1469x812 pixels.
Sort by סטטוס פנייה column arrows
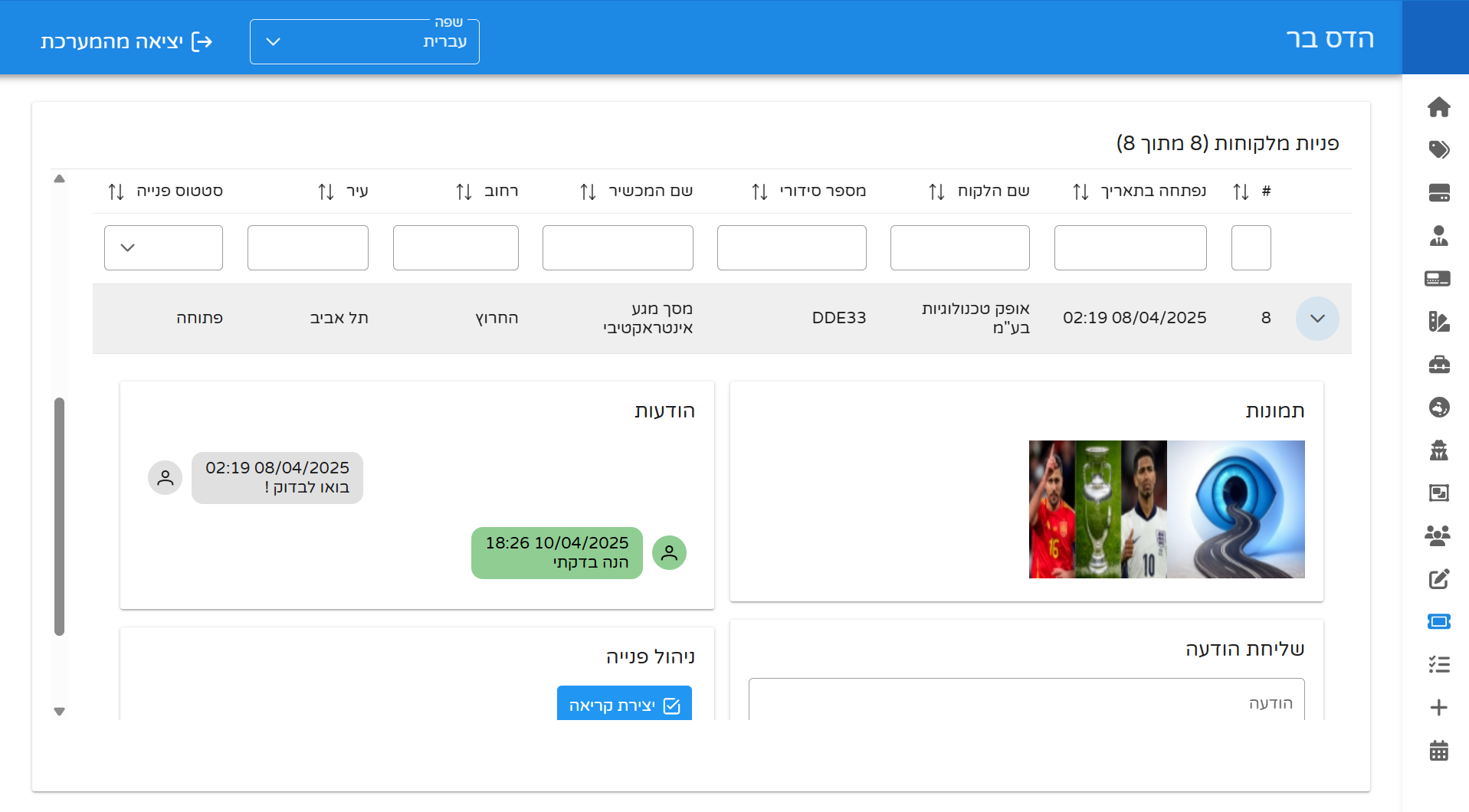tap(116, 192)
